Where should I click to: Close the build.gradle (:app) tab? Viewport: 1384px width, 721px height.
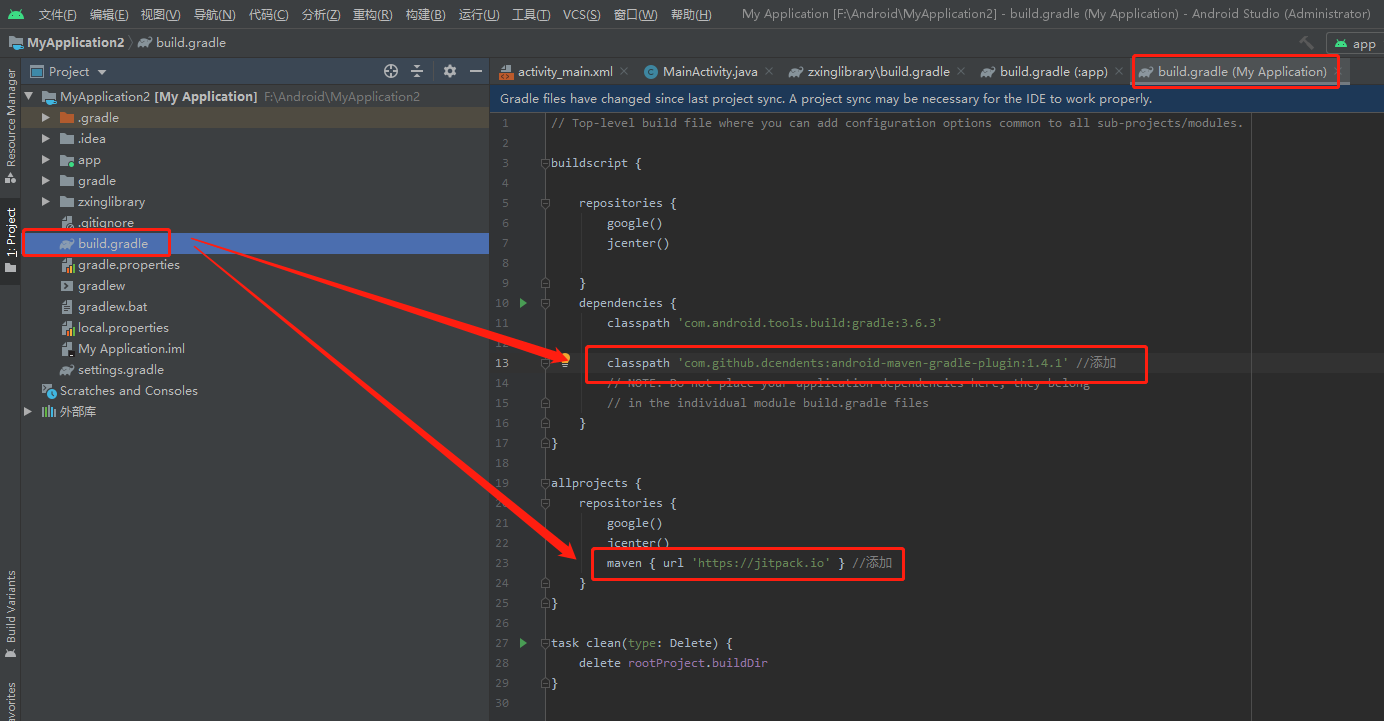pos(1118,71)
